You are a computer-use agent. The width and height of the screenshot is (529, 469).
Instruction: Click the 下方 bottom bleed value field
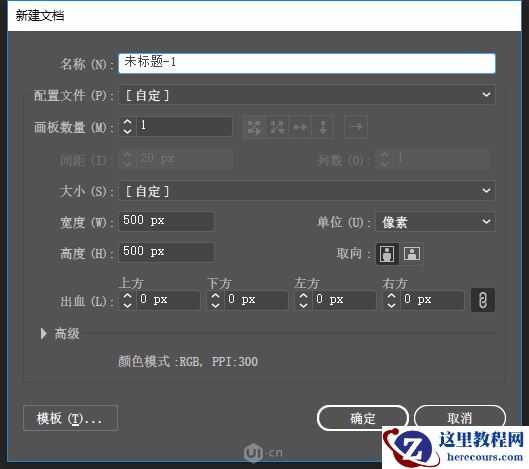(256, 300)
